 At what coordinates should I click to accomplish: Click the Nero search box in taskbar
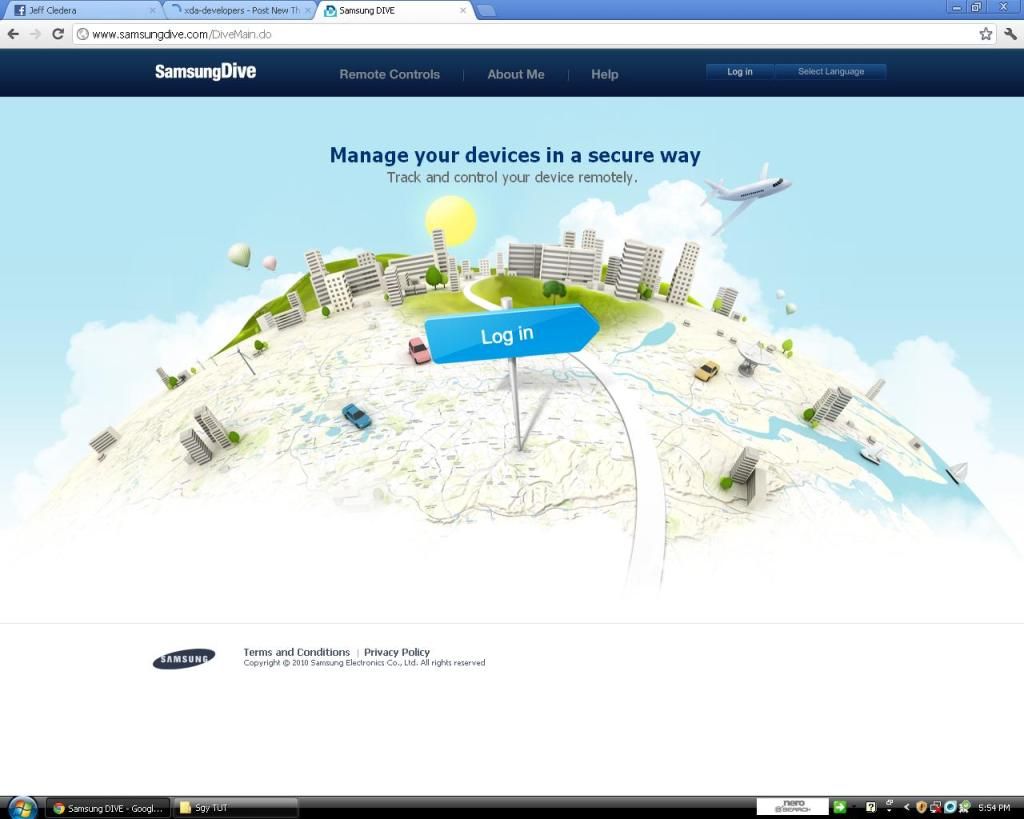(793, 807)
